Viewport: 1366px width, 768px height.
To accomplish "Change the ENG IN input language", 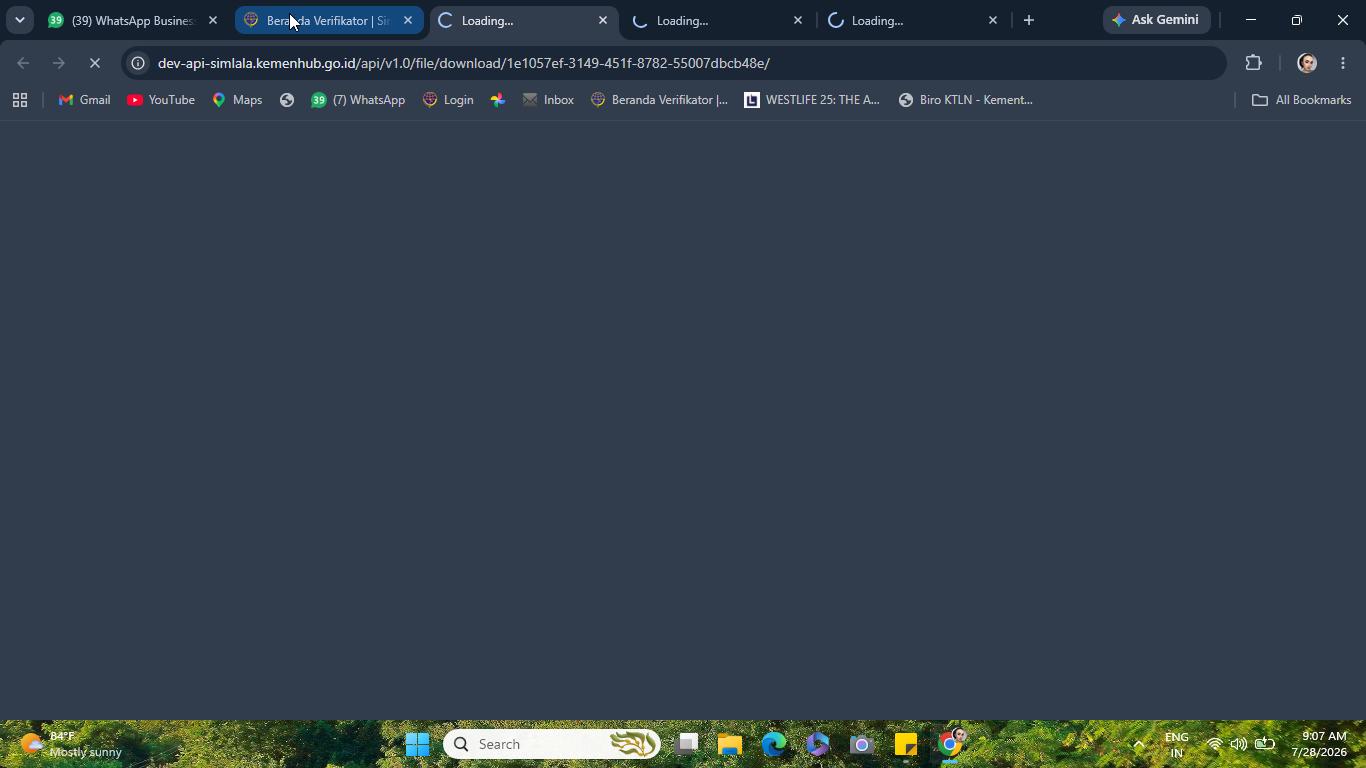I will pos(1177,744).
